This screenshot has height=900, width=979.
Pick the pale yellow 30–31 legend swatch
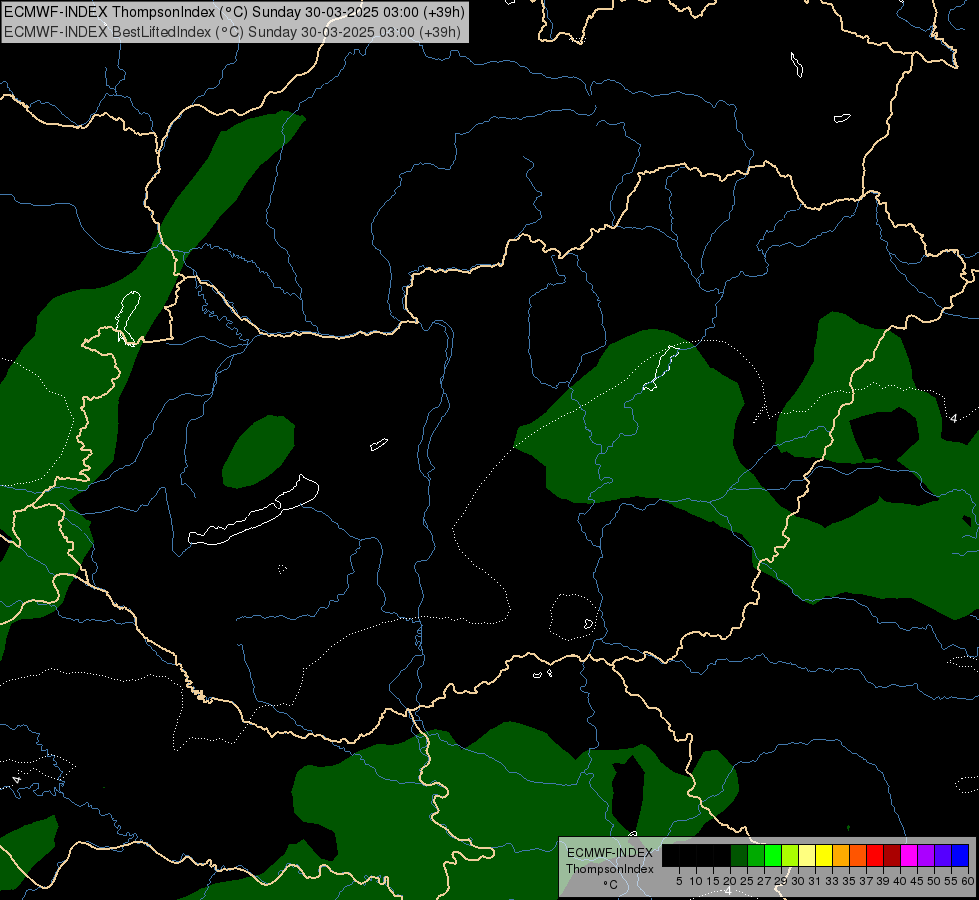click(x=807, y=855)
